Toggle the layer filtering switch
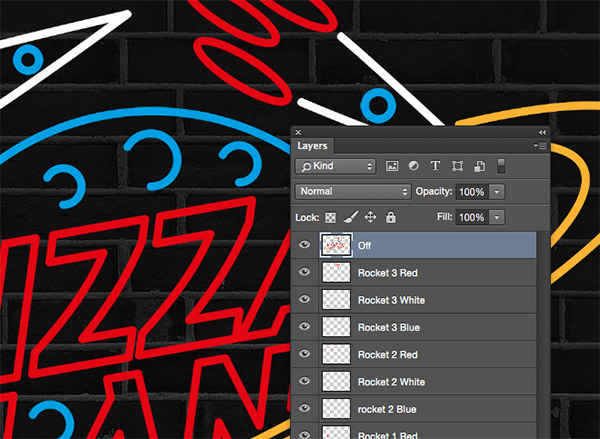This screenshot has width=600, height=439. pos(501,166)
